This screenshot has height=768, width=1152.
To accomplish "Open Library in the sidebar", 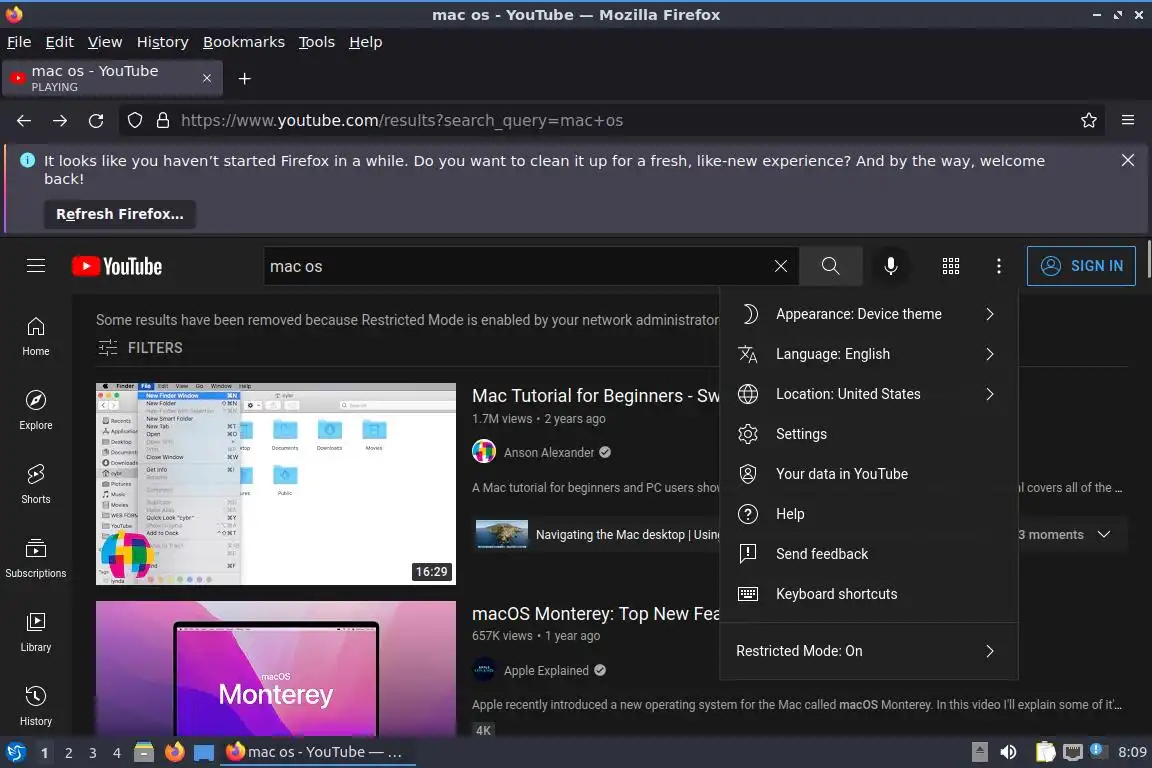I will (35, 632).
